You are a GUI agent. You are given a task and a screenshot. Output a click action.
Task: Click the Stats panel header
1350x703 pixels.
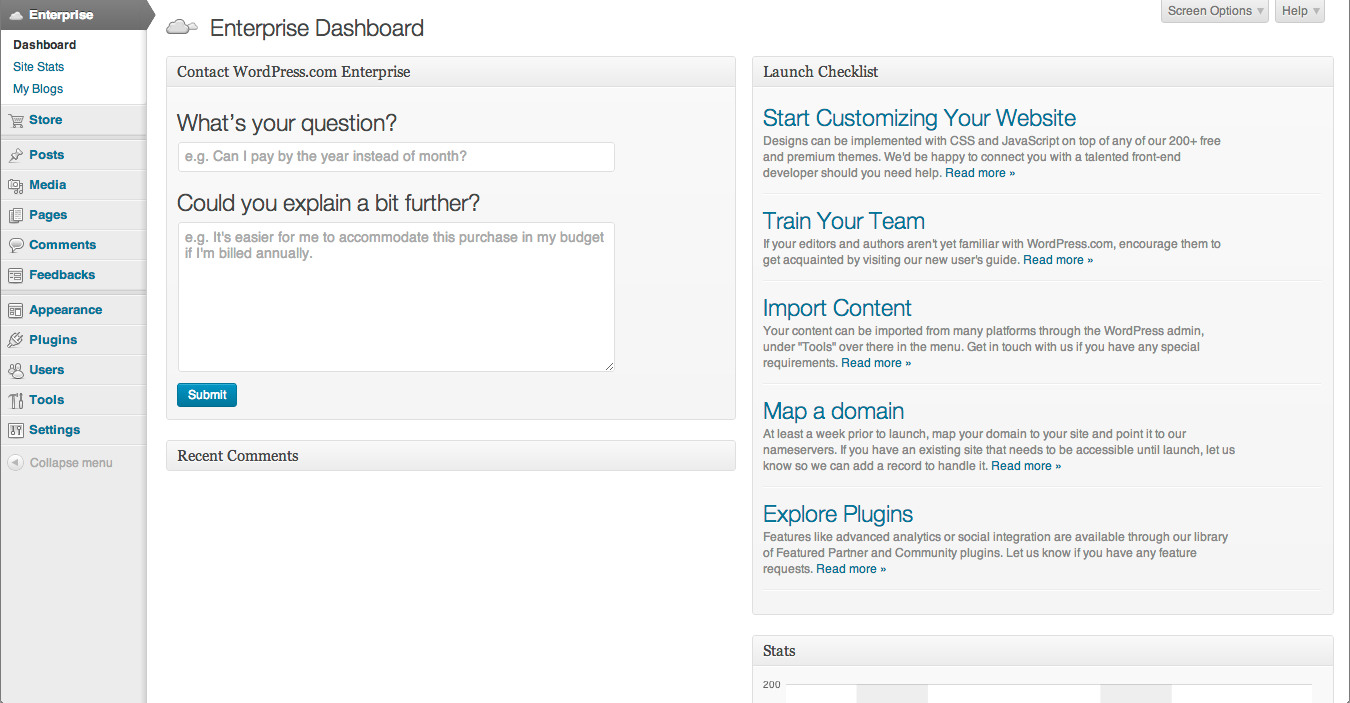tap(1042, 651)
